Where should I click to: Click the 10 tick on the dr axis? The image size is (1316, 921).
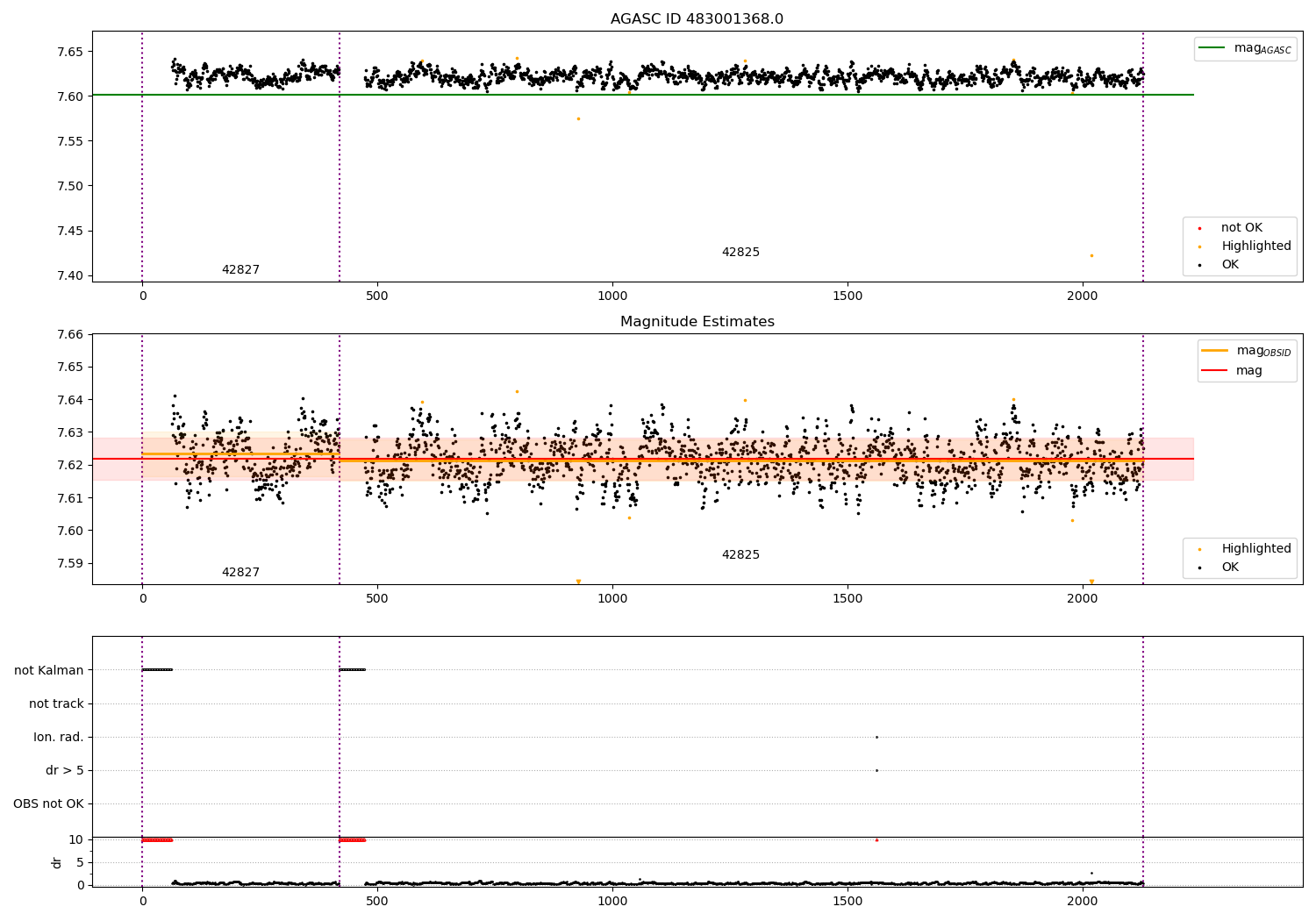pos(76,839)
